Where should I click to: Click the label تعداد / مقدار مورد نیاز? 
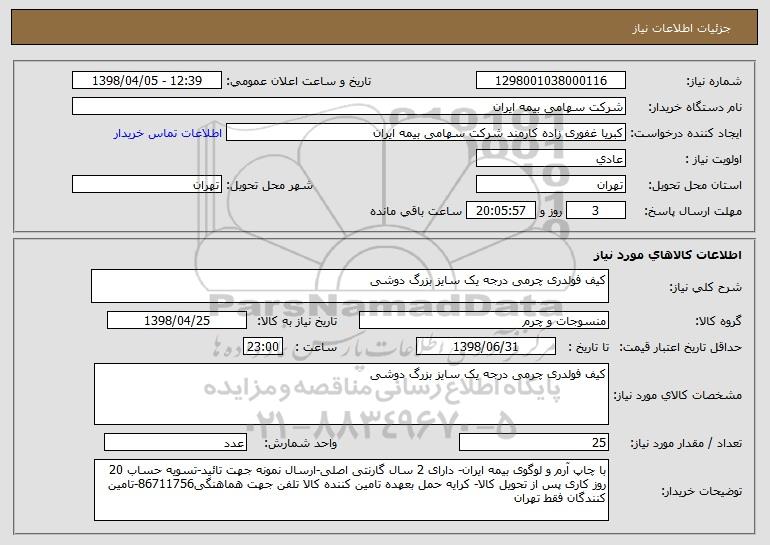[x=686, y=443]
